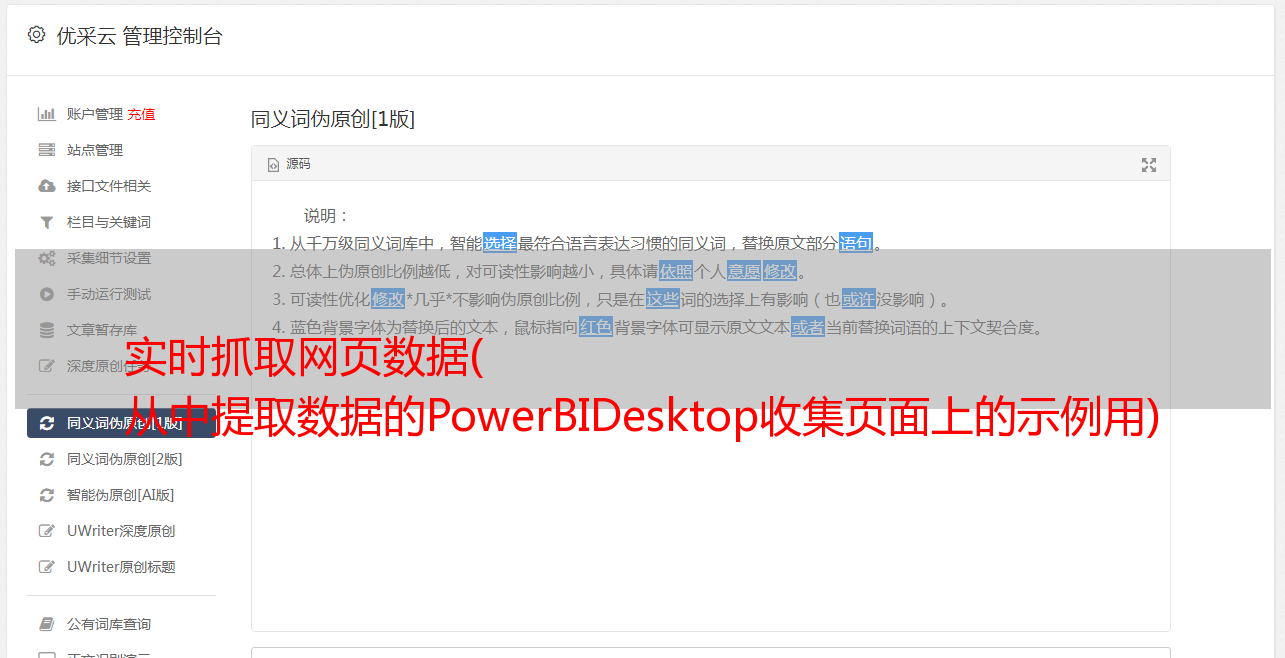Screen dimensions: 1285x658
Task: Select 同义词伪原创[1版] in the sidebar
Action: [x=121, y=423]
